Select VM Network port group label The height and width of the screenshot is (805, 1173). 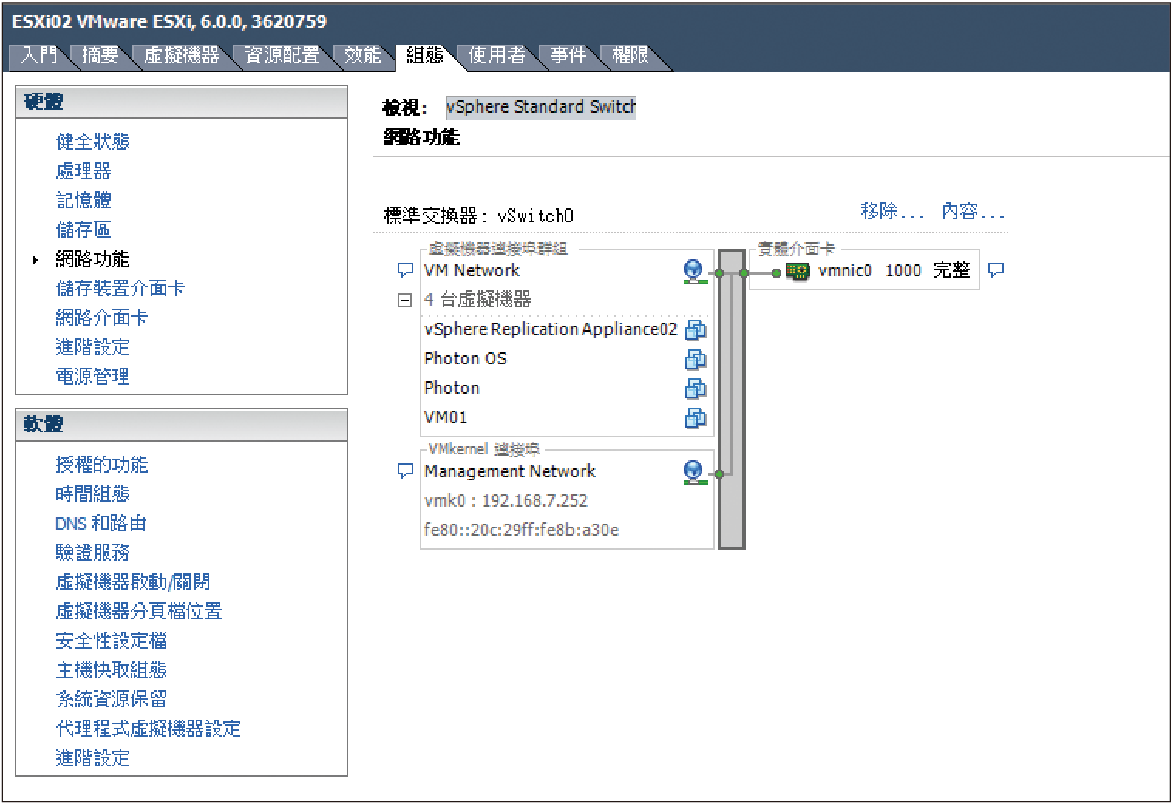pos(472,270)
